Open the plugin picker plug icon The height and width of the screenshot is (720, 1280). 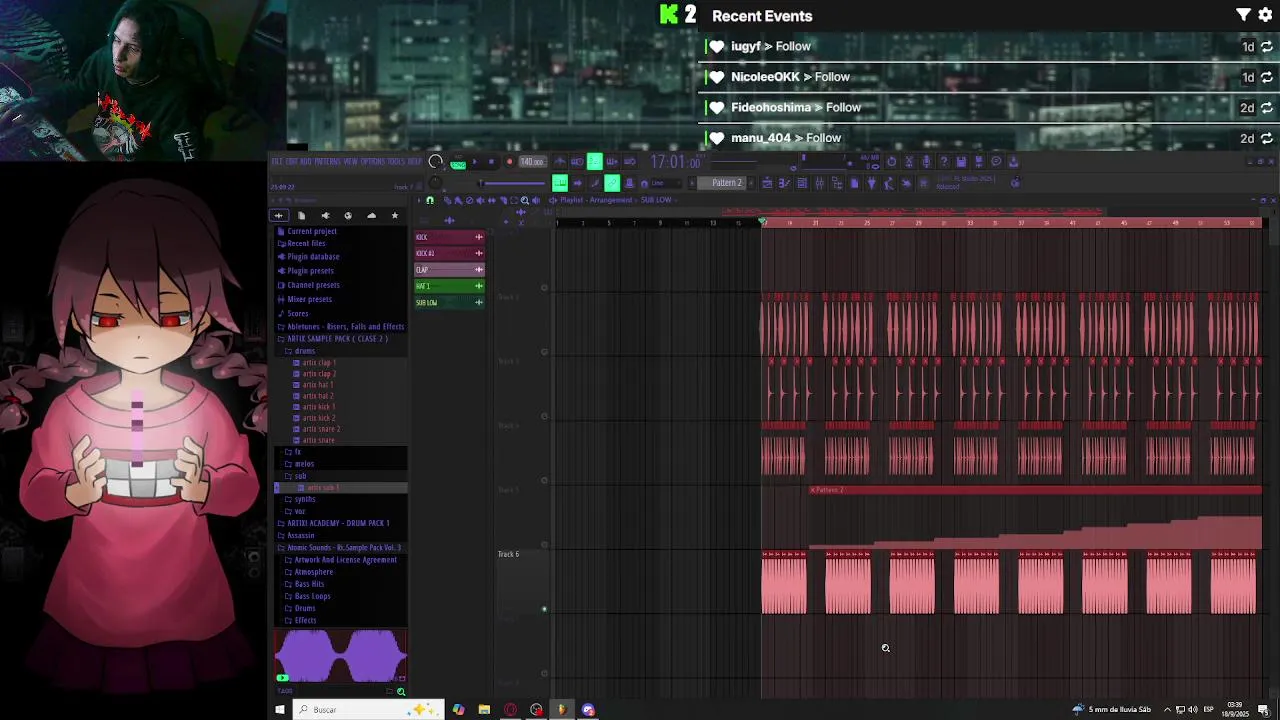[x=872, y=183]
